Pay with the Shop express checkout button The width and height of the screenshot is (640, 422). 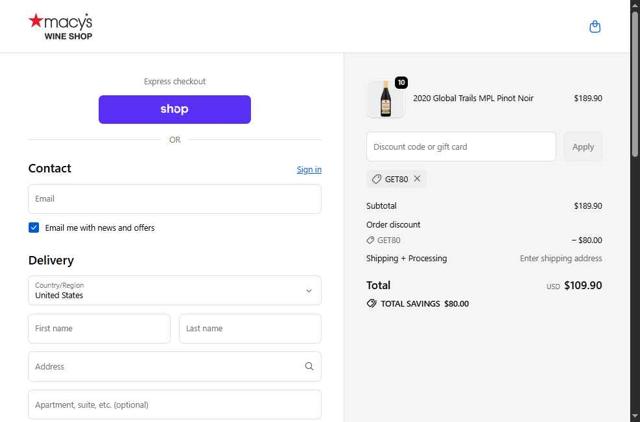coord(175,109)
